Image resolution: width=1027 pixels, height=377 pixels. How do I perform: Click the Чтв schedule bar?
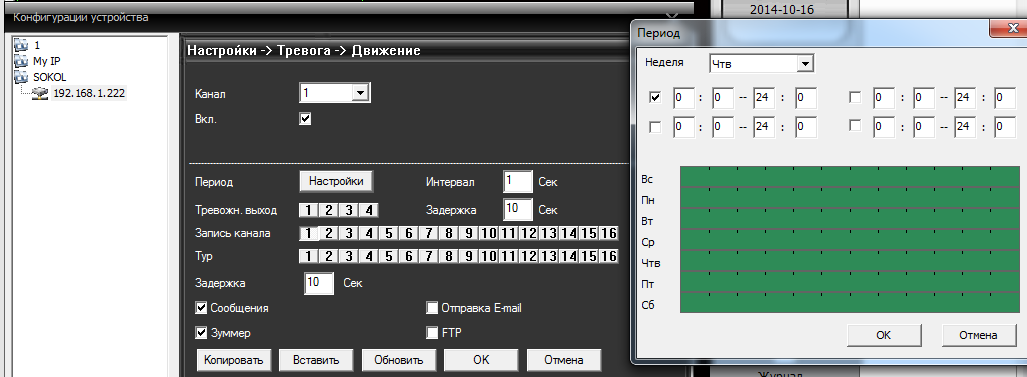click(849, 260)
